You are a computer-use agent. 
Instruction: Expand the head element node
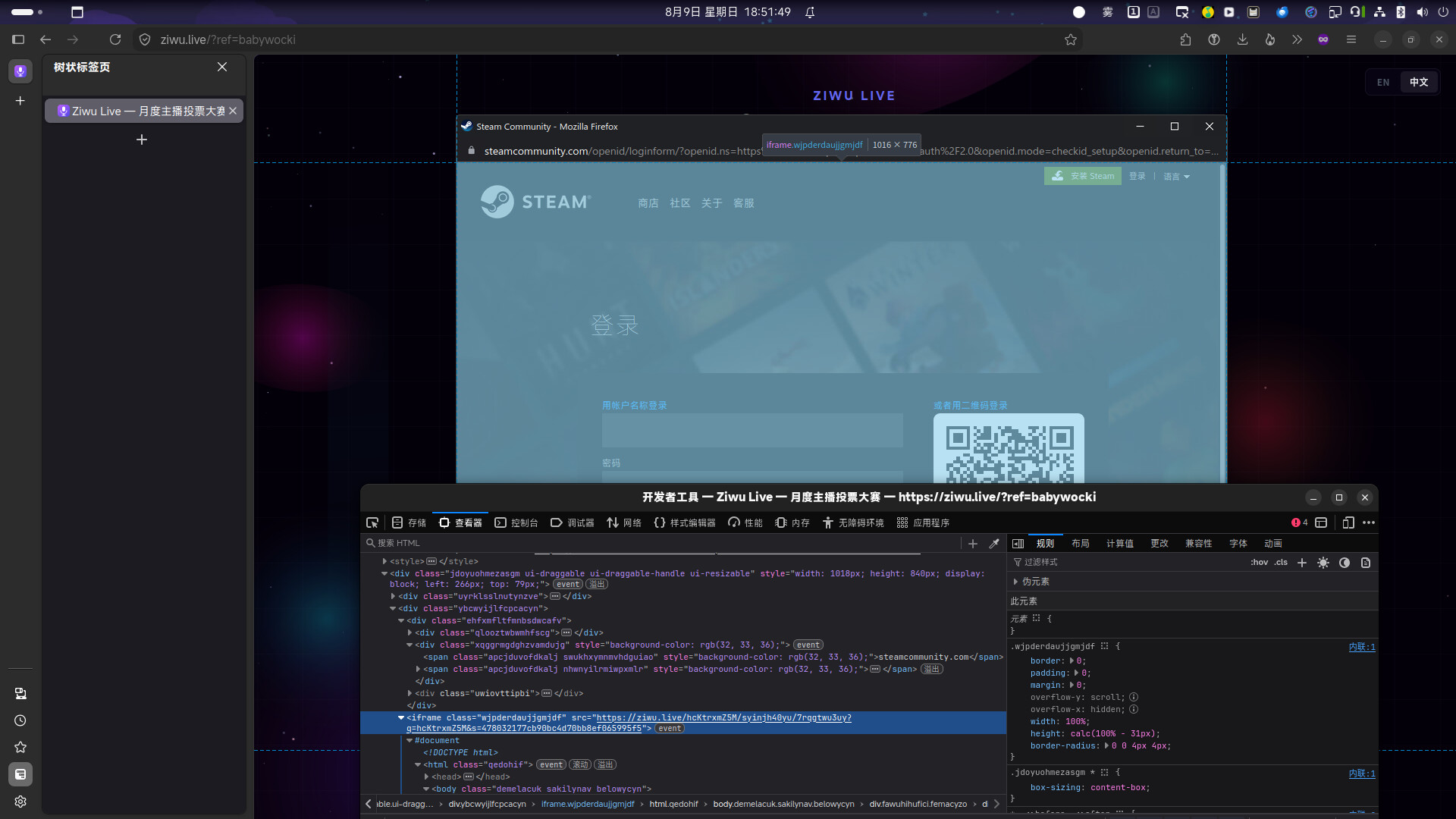[x=426, y=777]
